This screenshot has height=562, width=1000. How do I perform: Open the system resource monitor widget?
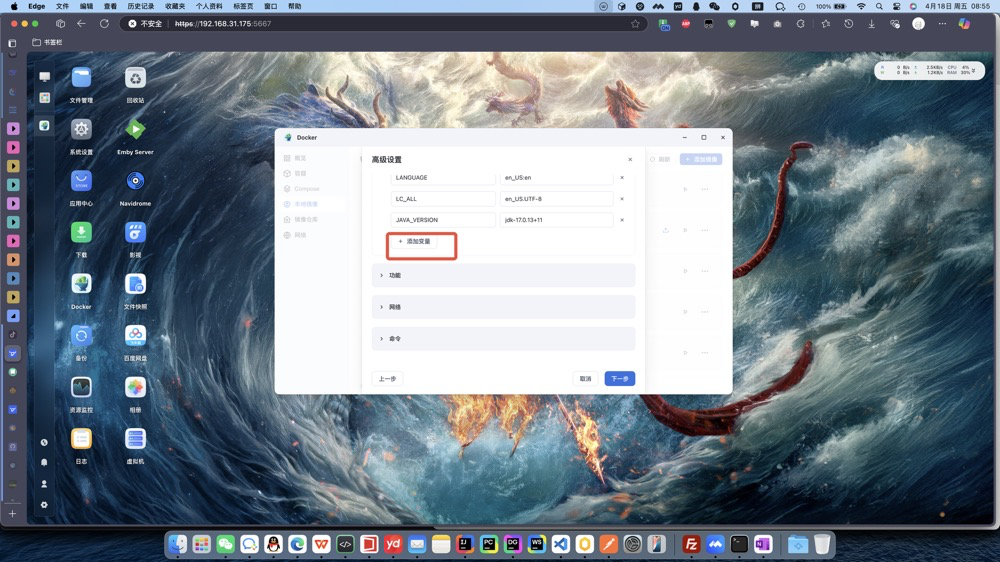(x=929, y=70)
